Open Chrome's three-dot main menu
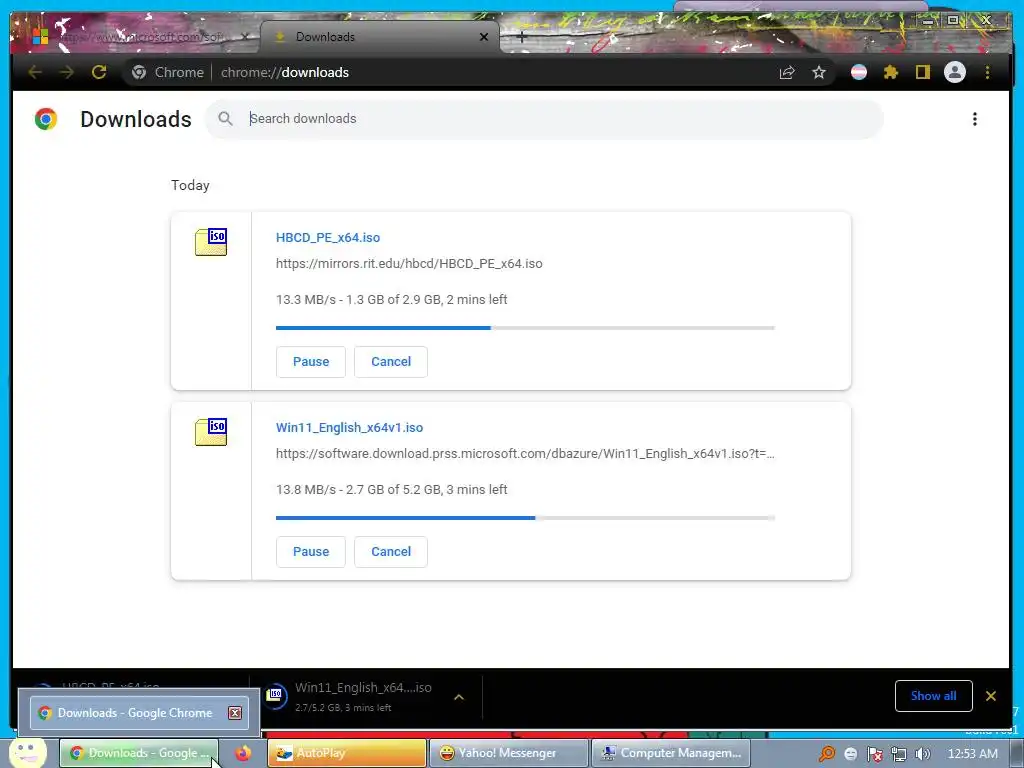Screen dimensions: 1024x768 (x=987, y=72)
